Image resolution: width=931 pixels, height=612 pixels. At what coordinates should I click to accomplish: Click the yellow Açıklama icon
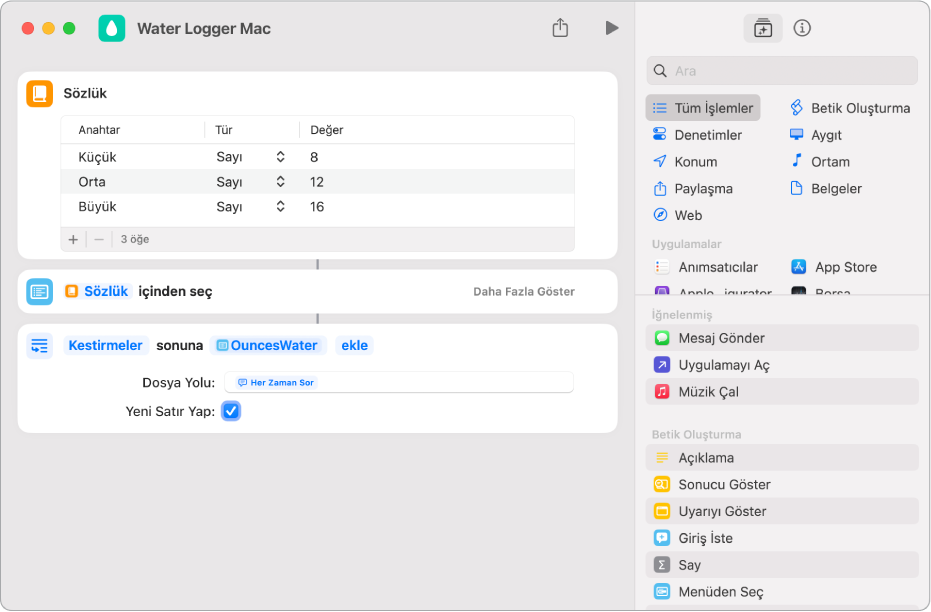(661, 458)
